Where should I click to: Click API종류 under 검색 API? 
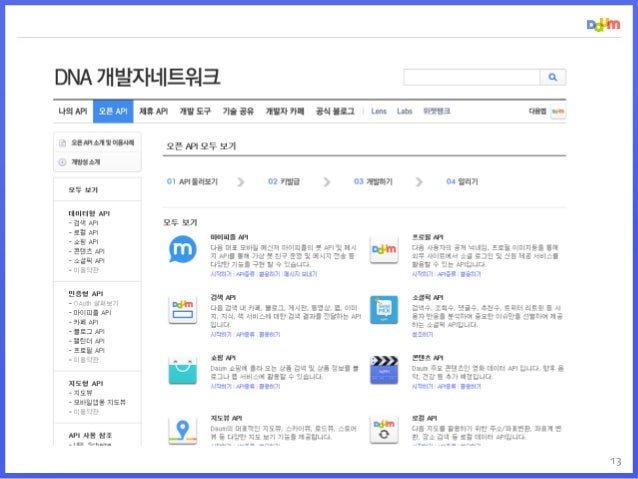pyautogui.click(x=245, y=335)
